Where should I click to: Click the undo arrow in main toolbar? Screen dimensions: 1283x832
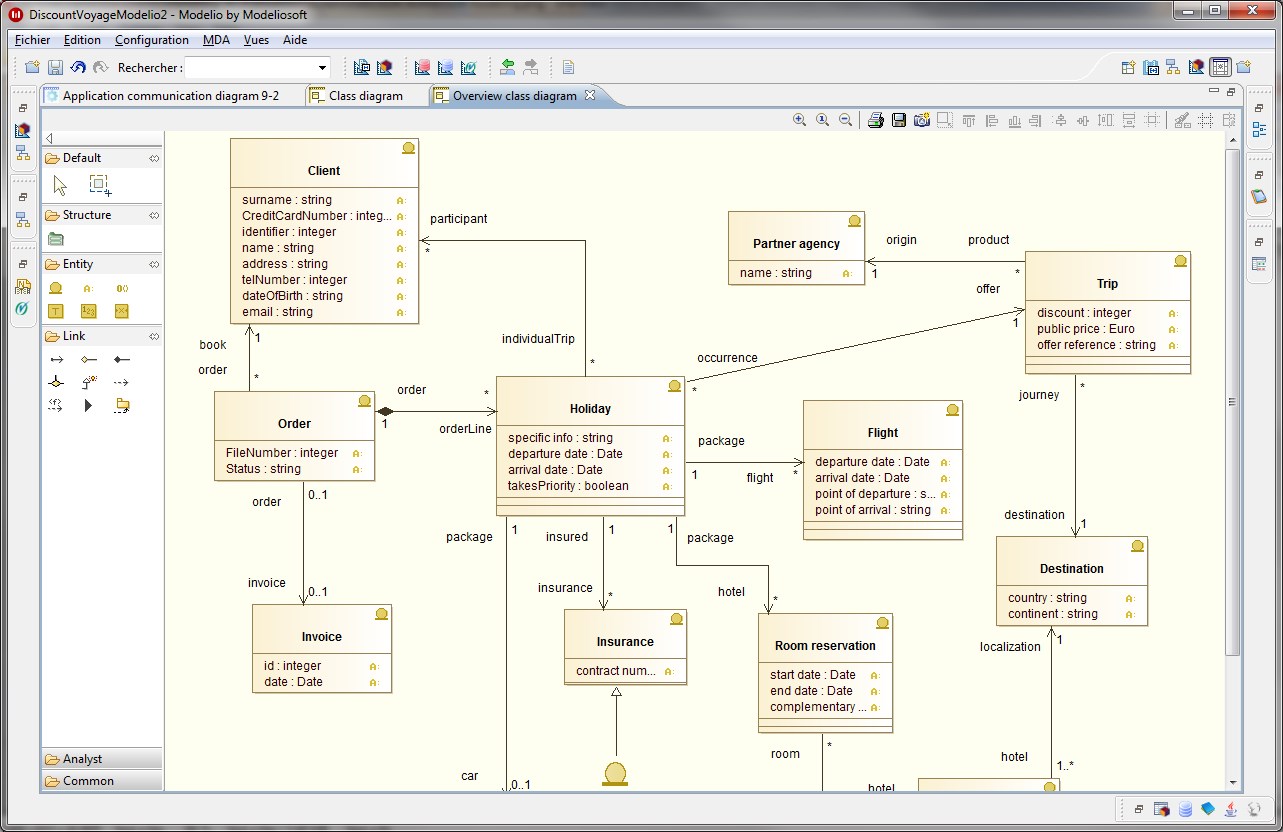[78, 67]
